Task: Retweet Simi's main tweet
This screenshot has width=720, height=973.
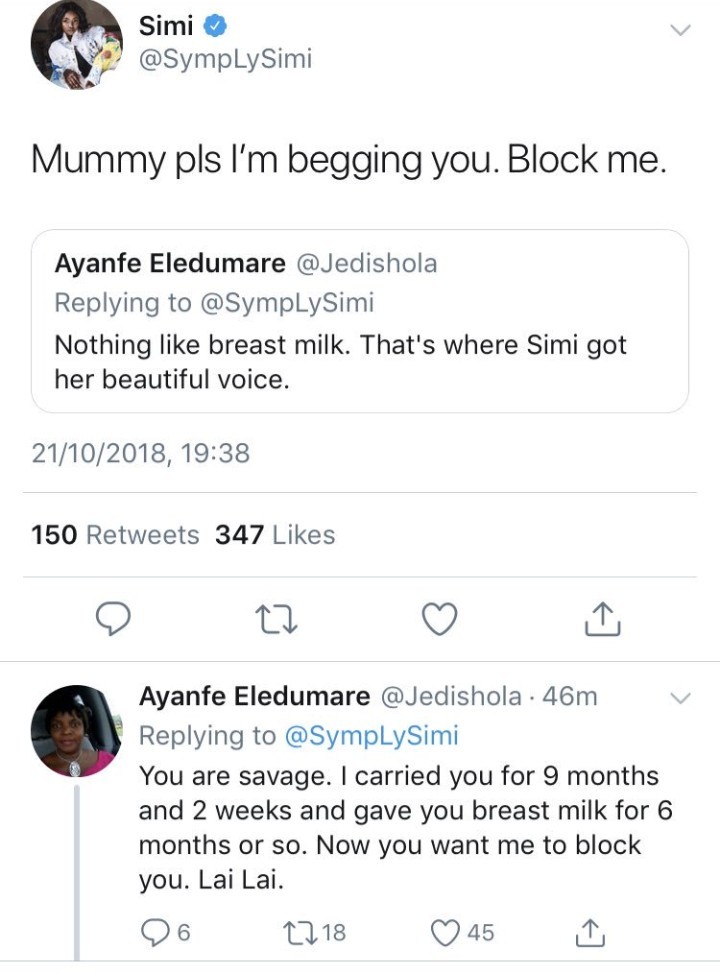Action: (x=277, y=620)
